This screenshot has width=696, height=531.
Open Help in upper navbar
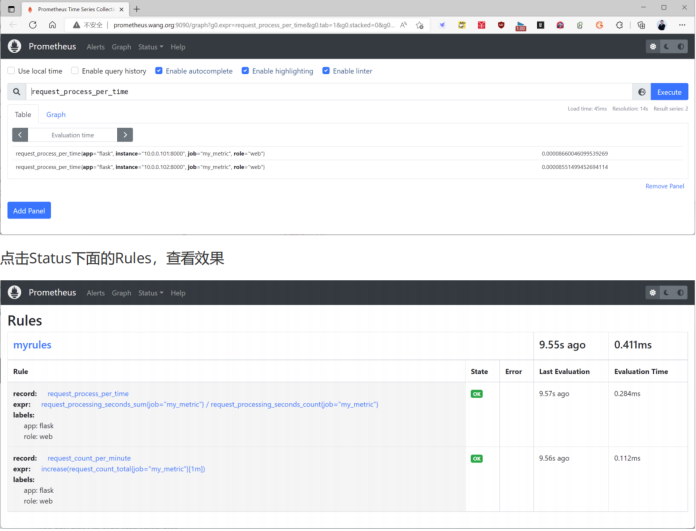tap(178, 47)
